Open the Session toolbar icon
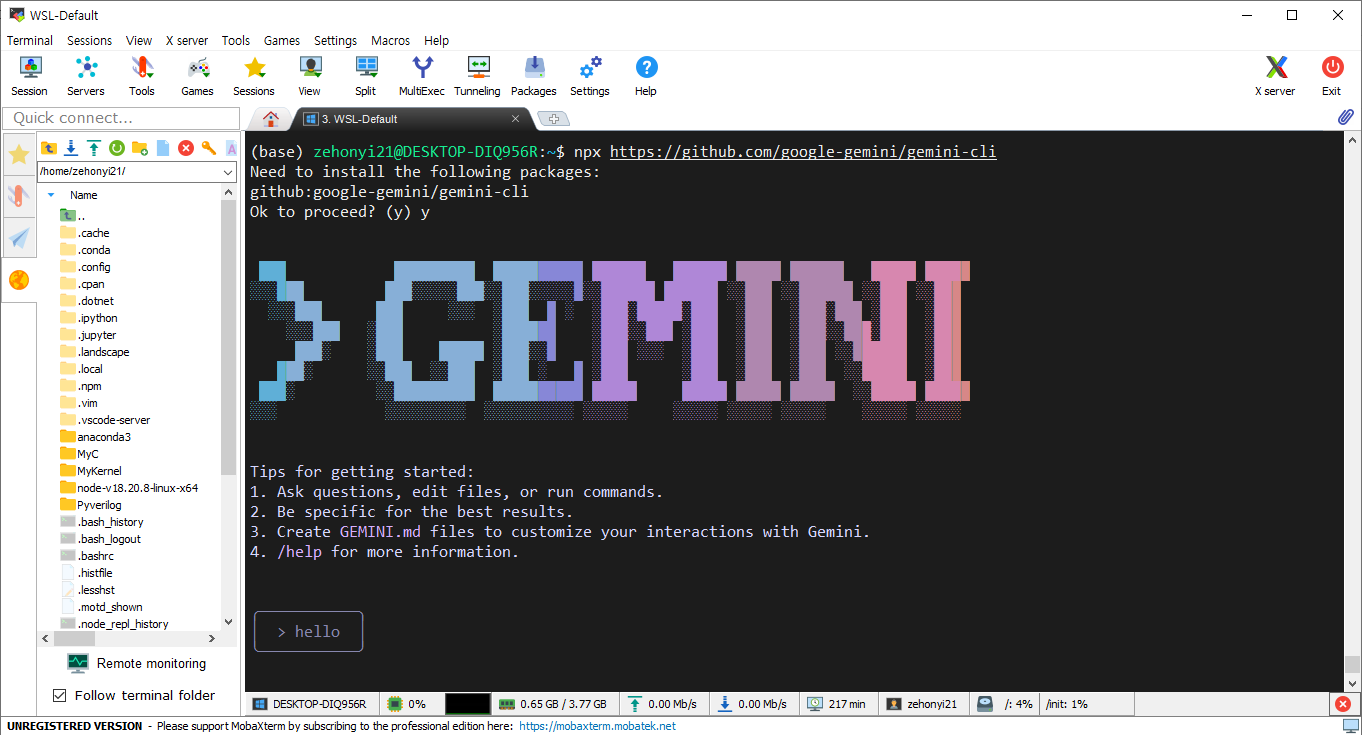This screenshot has width=1362, height=735. (30, 76)
